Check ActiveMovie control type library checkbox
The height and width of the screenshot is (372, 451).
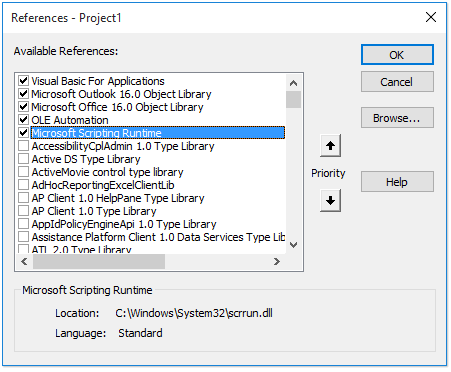[x=23, y=172]
